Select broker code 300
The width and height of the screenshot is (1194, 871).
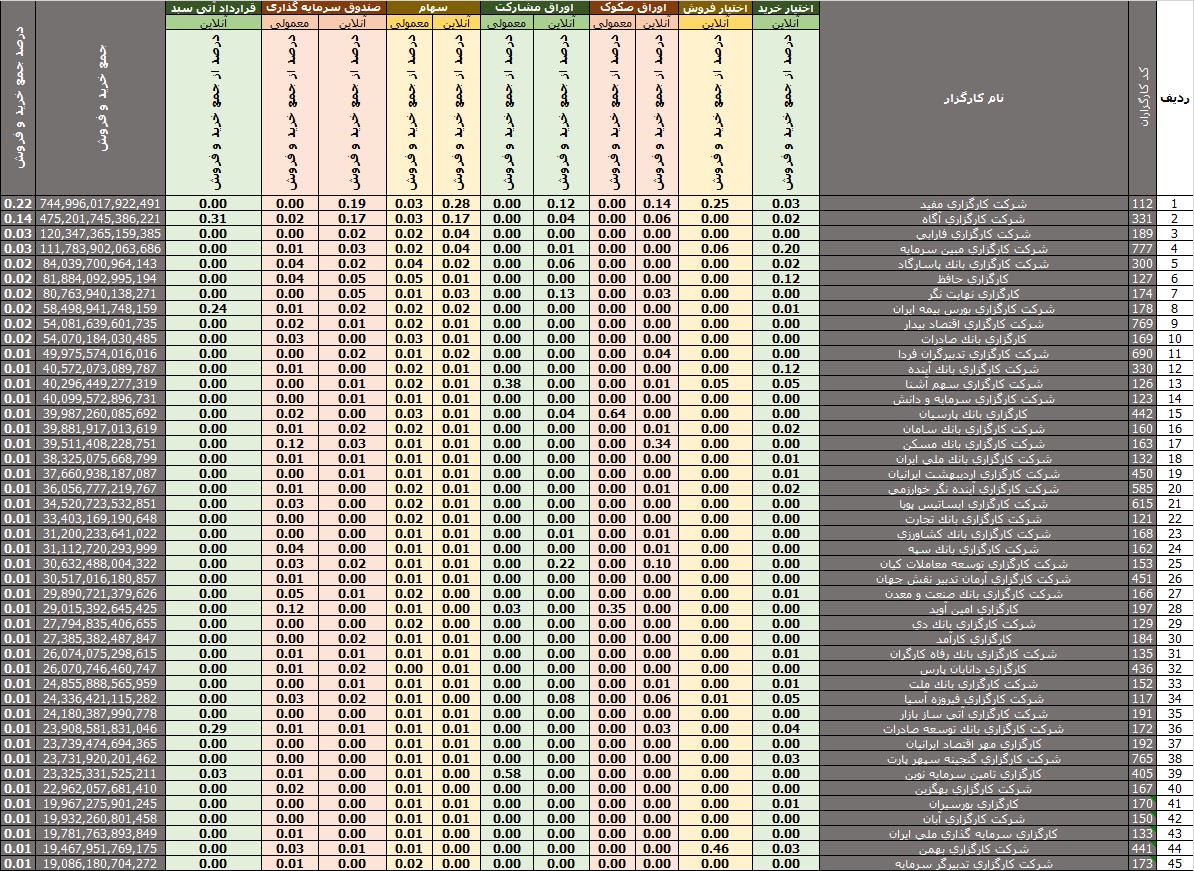tap(1142, 264)
